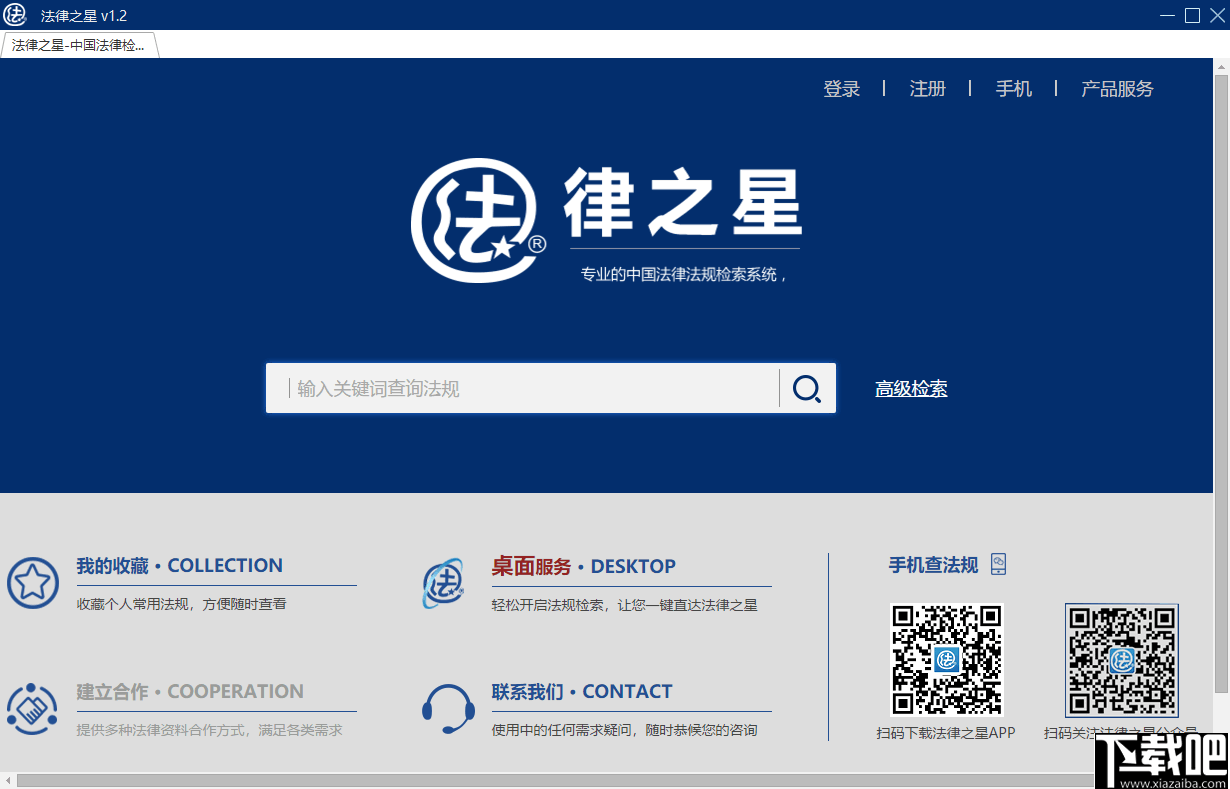The image size is (1230, 789).
Task: Select the 手机 navigation item
Action: pos(1014,89)
